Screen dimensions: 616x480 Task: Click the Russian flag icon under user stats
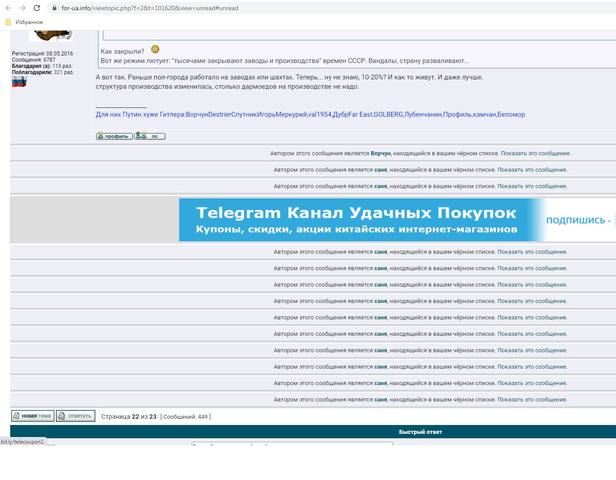[19, 82]
